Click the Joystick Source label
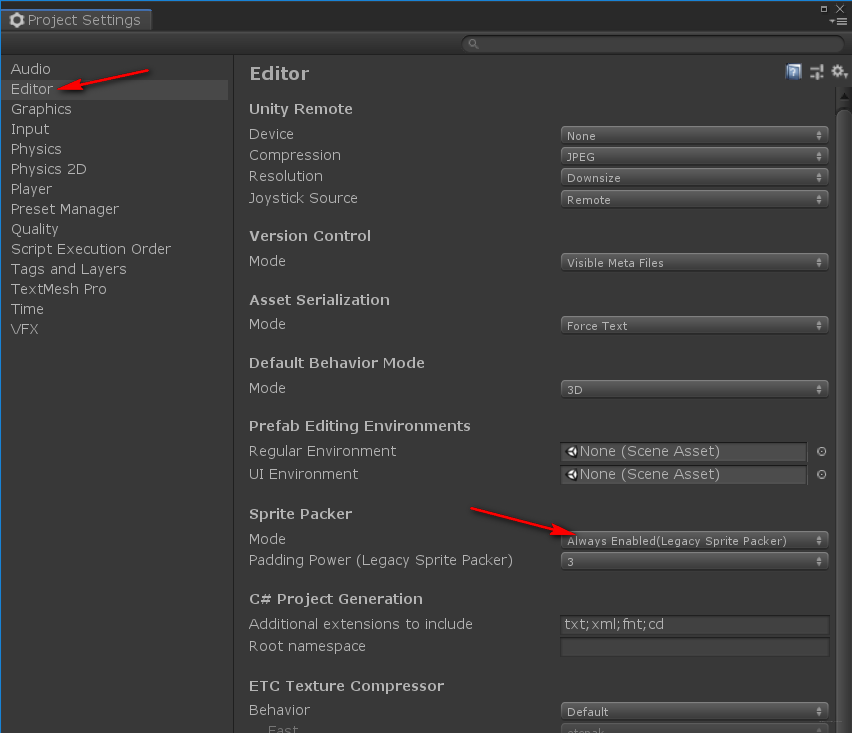Screen dimensions: 852x733 click(303, 198)
